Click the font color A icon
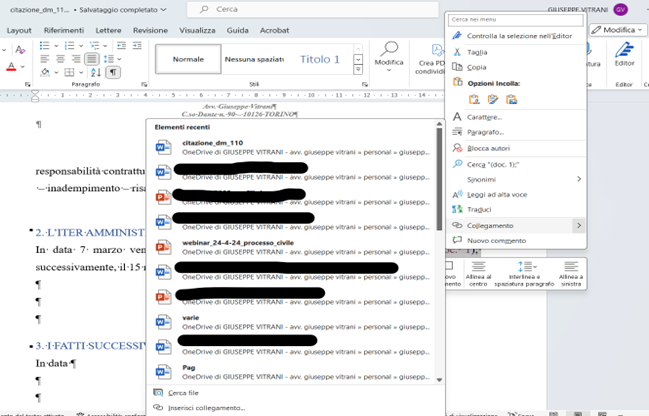 point(12,67)
